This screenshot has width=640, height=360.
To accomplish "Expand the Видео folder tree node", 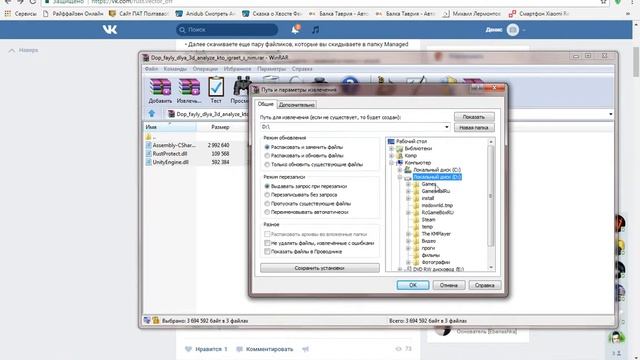I will 408,241.
